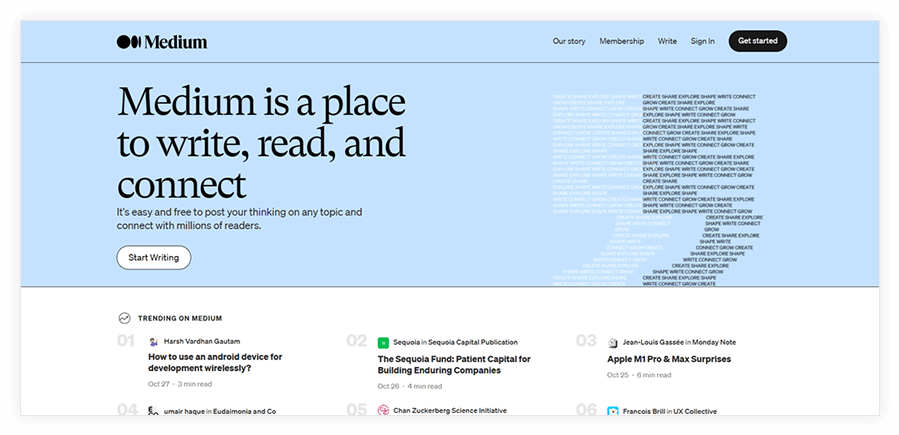
Task: Open the Monday Note publication
Action: pos(714,343)
